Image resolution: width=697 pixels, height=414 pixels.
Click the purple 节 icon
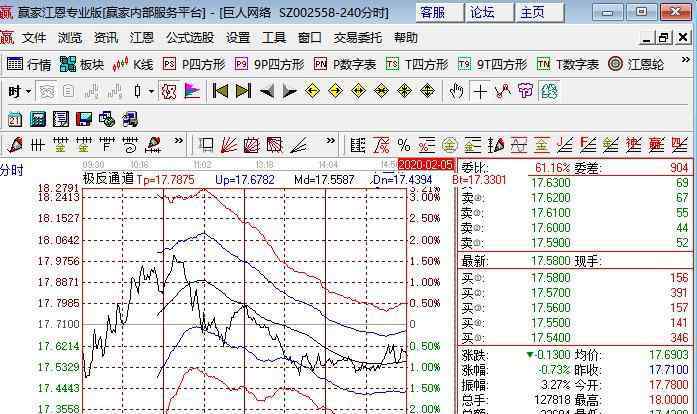(525, 92)
